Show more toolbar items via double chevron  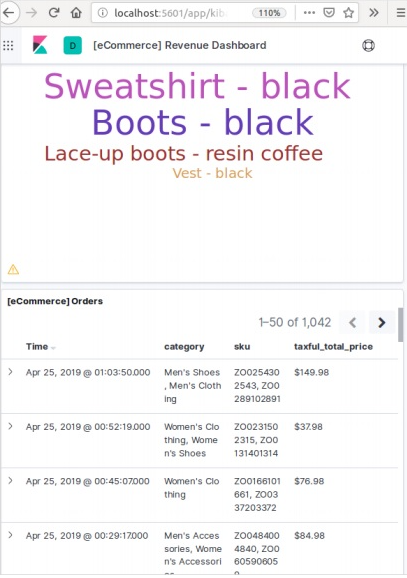pyautogui.click(x=374, y=13)
